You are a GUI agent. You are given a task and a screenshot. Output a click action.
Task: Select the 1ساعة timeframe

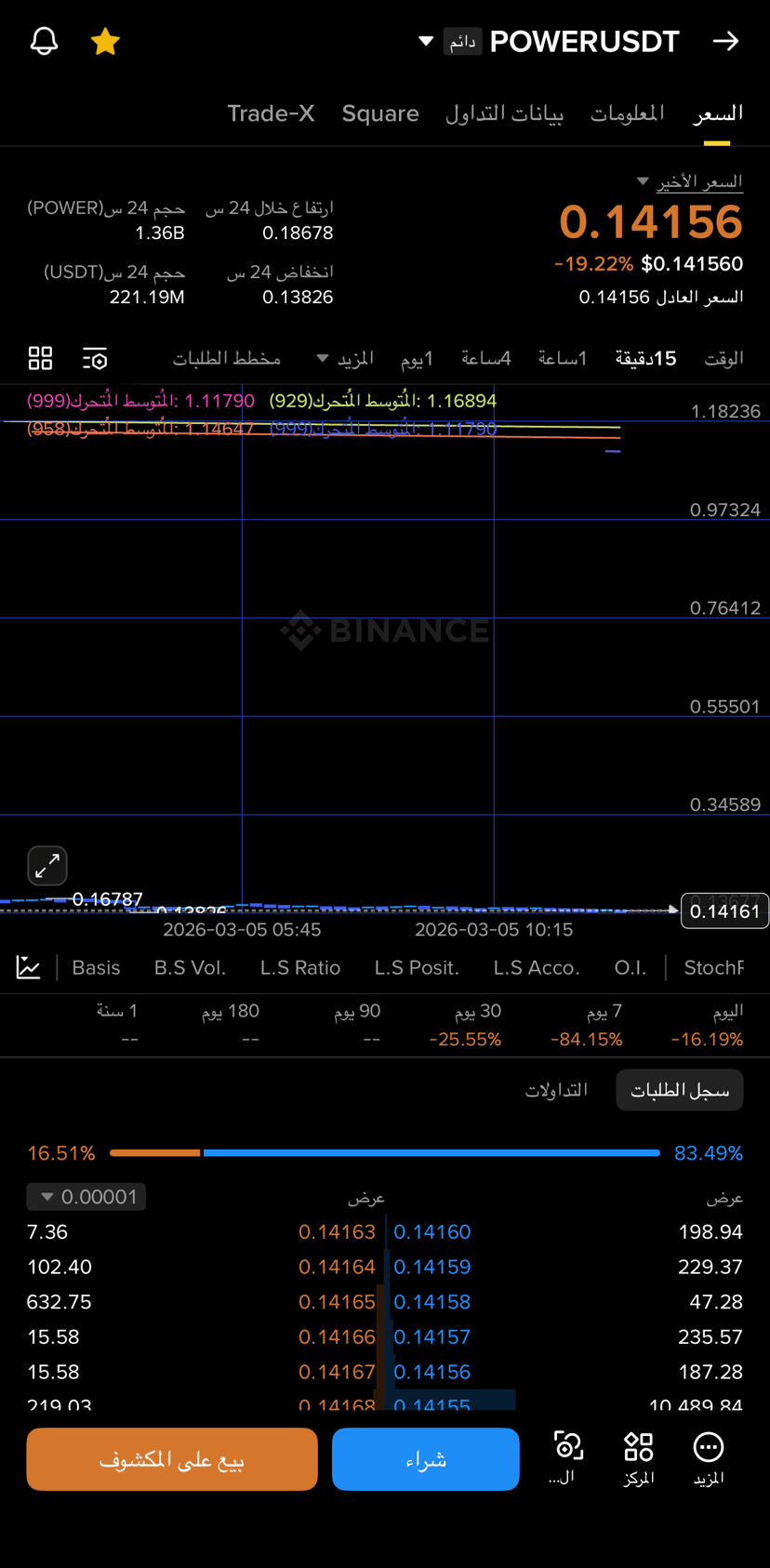(x=563, y=358)
